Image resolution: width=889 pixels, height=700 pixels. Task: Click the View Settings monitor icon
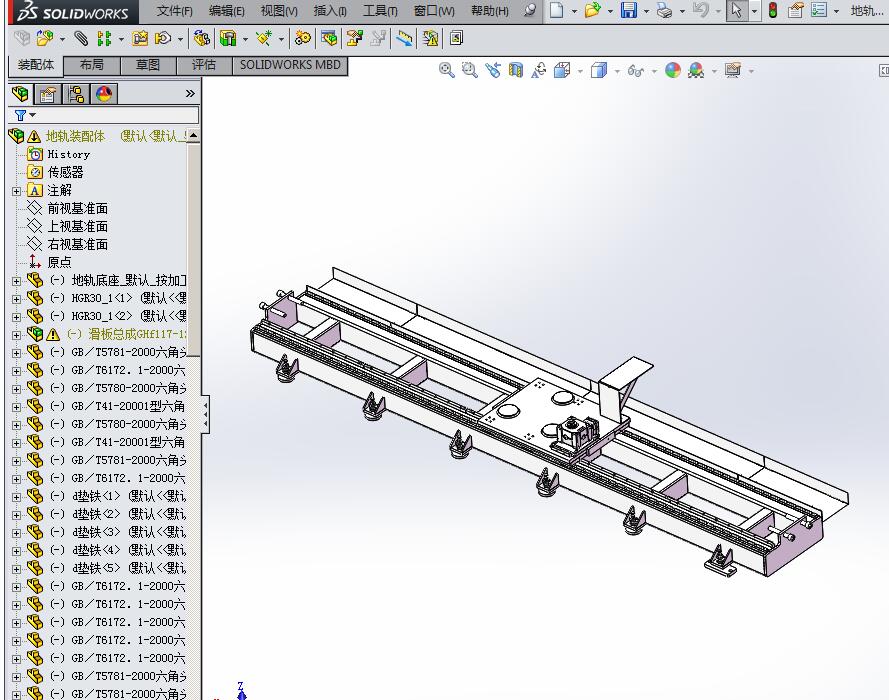[x=733, y=70]
